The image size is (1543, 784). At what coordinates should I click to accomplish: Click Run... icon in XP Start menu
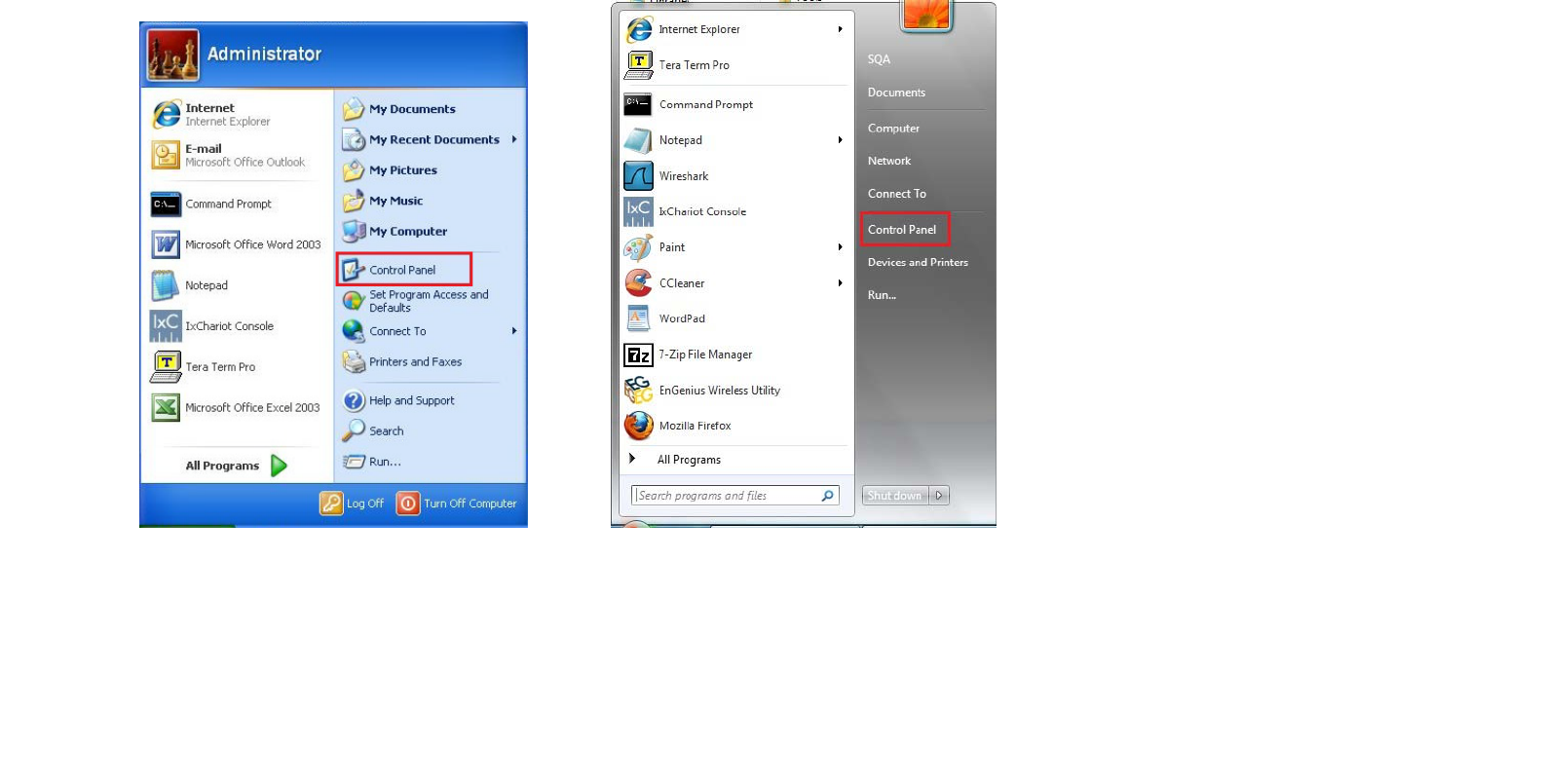click(x=354, y=462)
